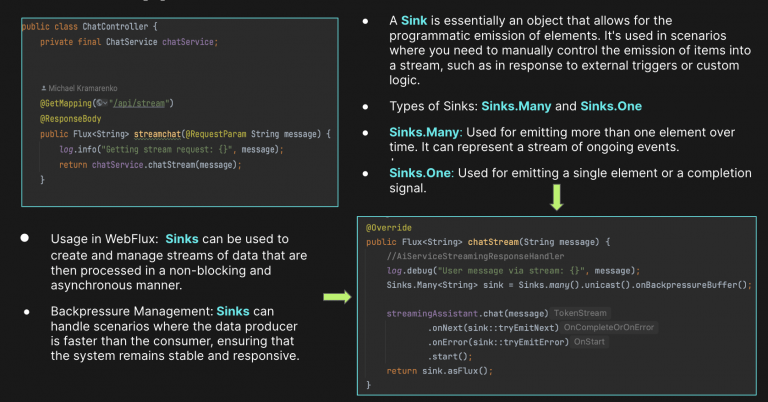Click "return sink.asFlux();" line

pyautogui.click(x=438, y=370)
